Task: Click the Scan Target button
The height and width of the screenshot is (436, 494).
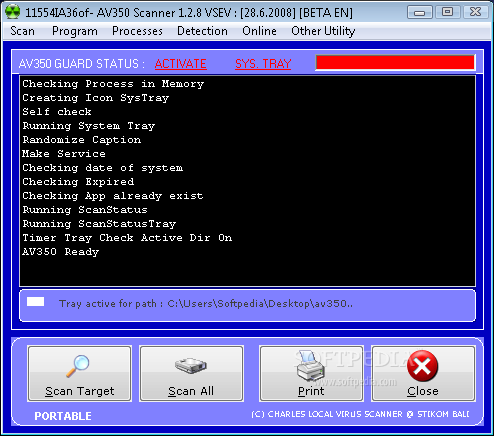Action: click(x=79, y=373)
